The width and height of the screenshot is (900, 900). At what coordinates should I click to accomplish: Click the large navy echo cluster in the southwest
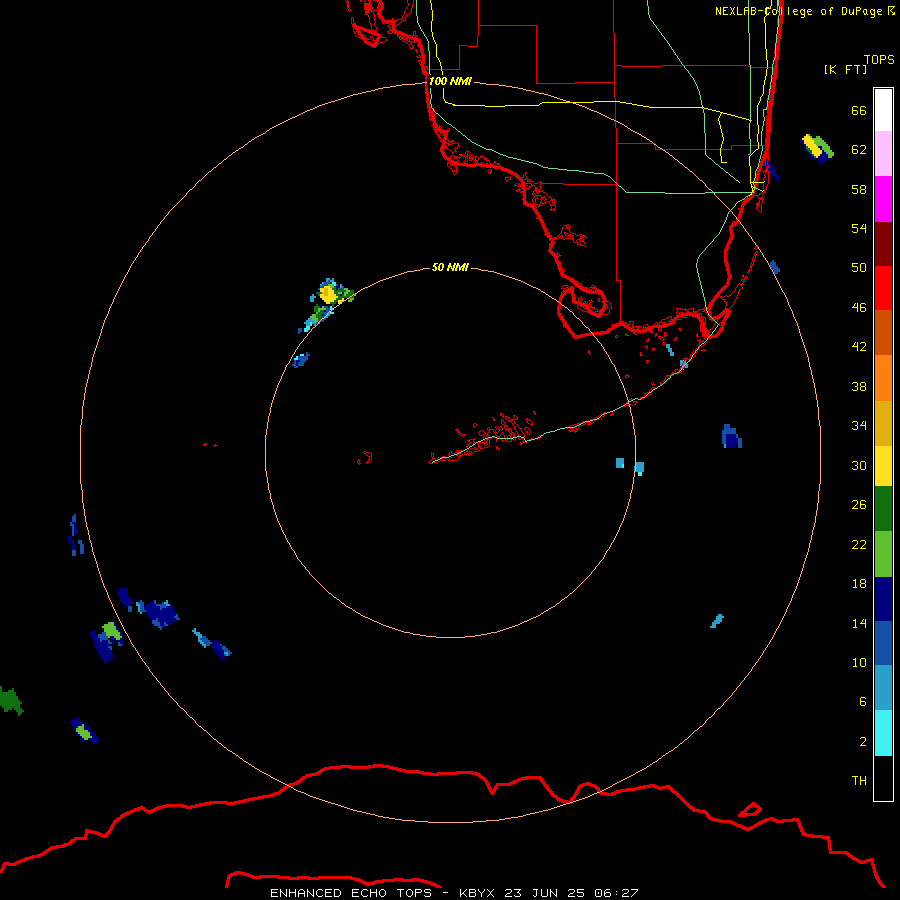(161, 614)
